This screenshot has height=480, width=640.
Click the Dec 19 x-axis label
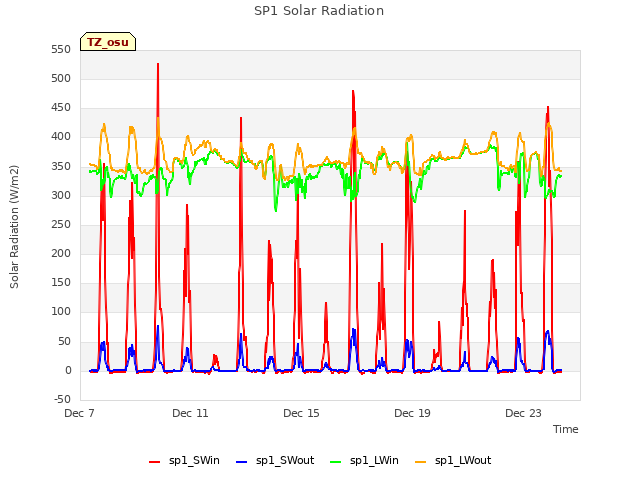412,413
